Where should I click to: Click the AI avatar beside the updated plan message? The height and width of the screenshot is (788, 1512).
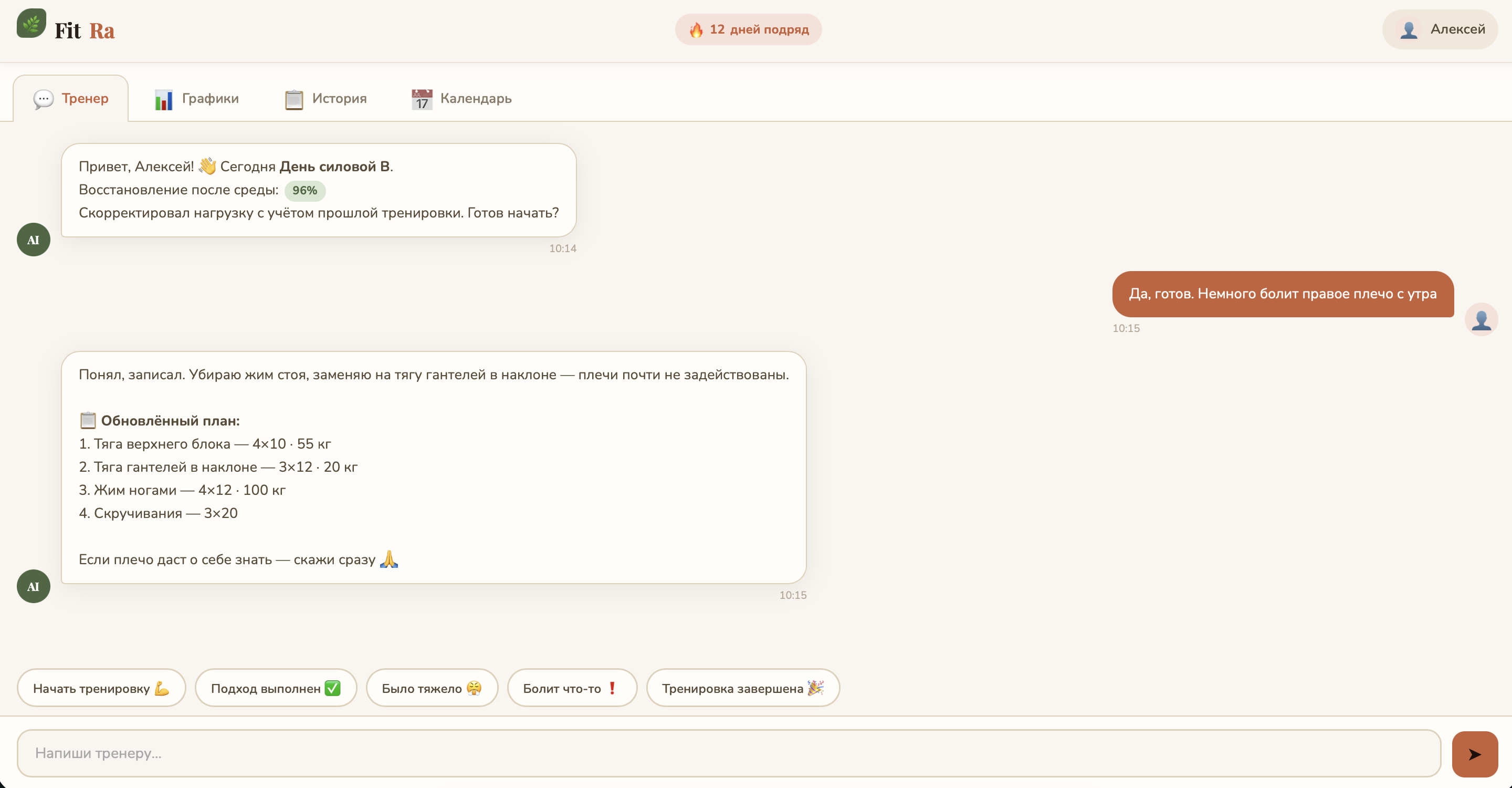pyautogui.click(x=34, y=586)
